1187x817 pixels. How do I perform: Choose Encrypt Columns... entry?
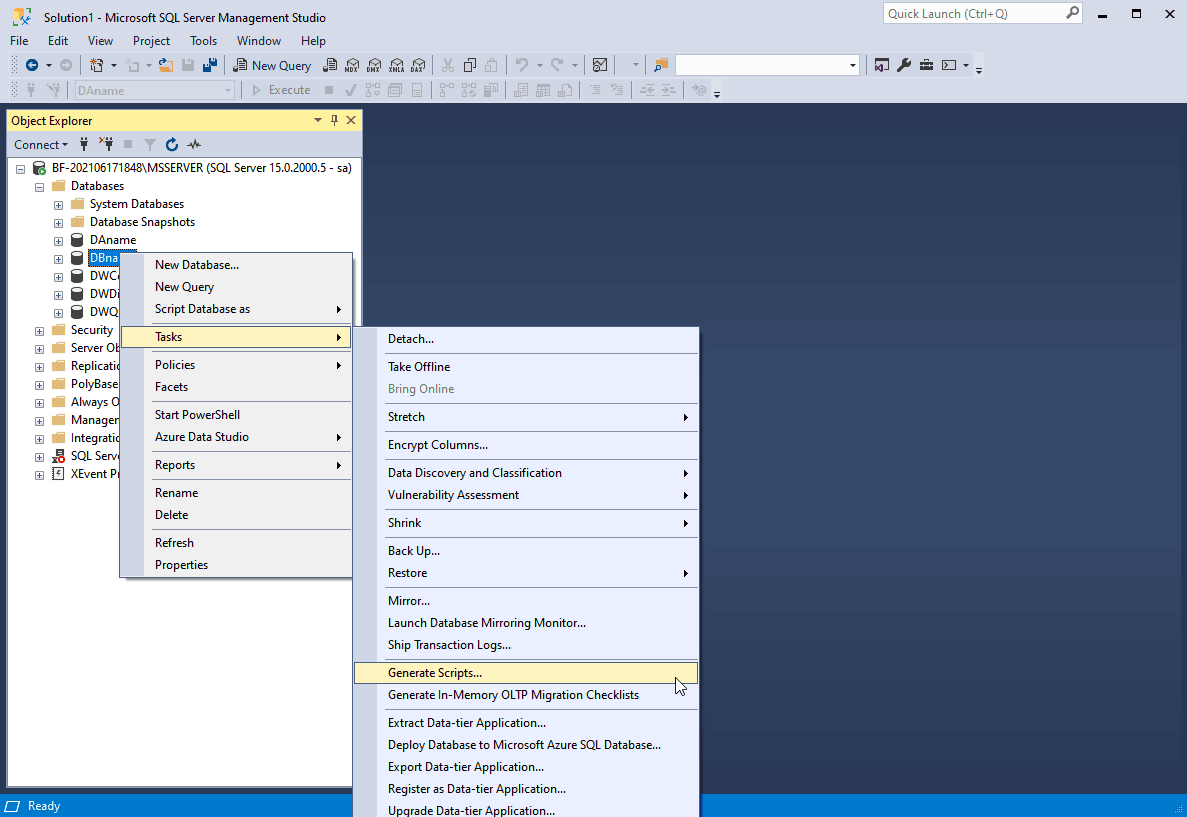pos(525,444)
